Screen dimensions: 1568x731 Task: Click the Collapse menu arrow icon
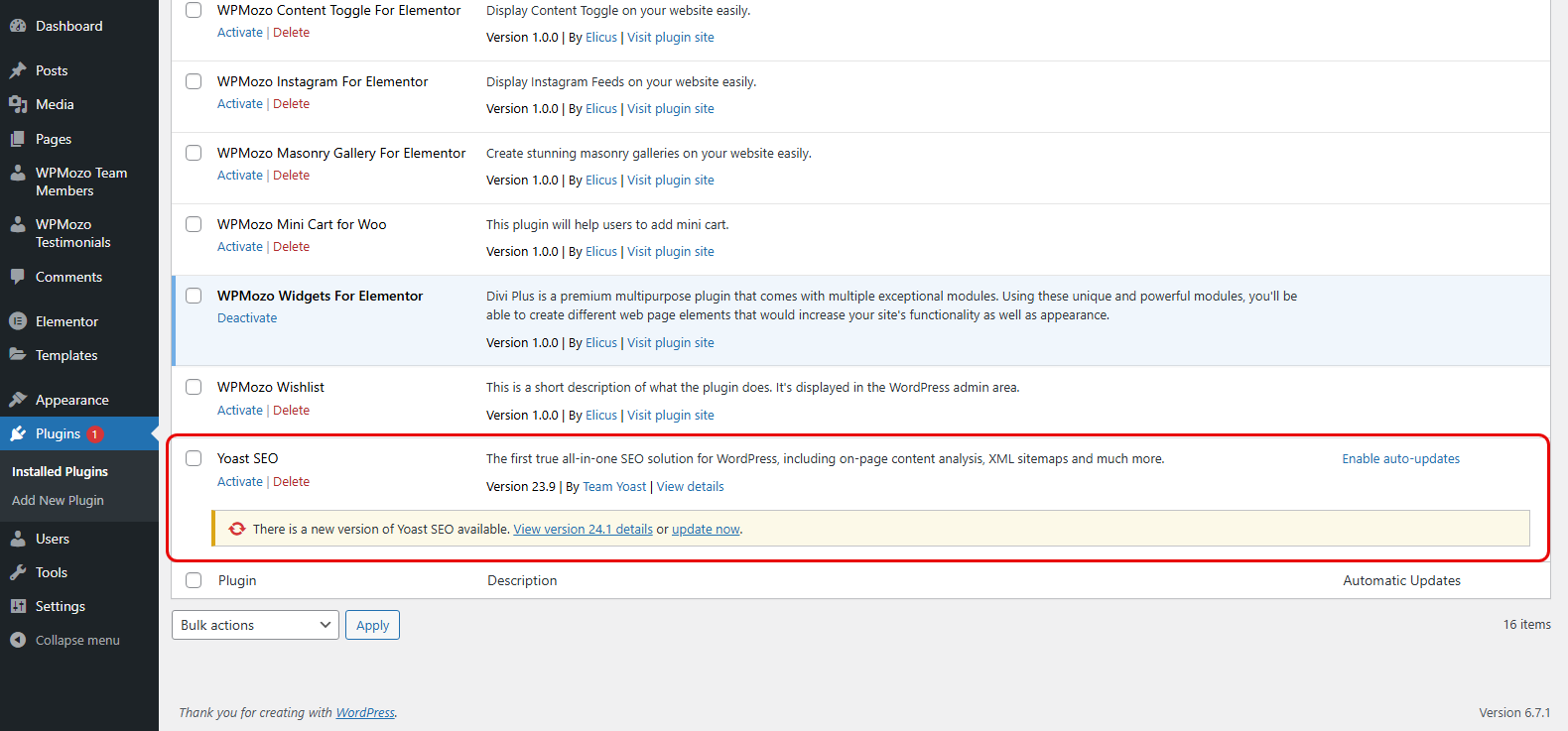18,640
